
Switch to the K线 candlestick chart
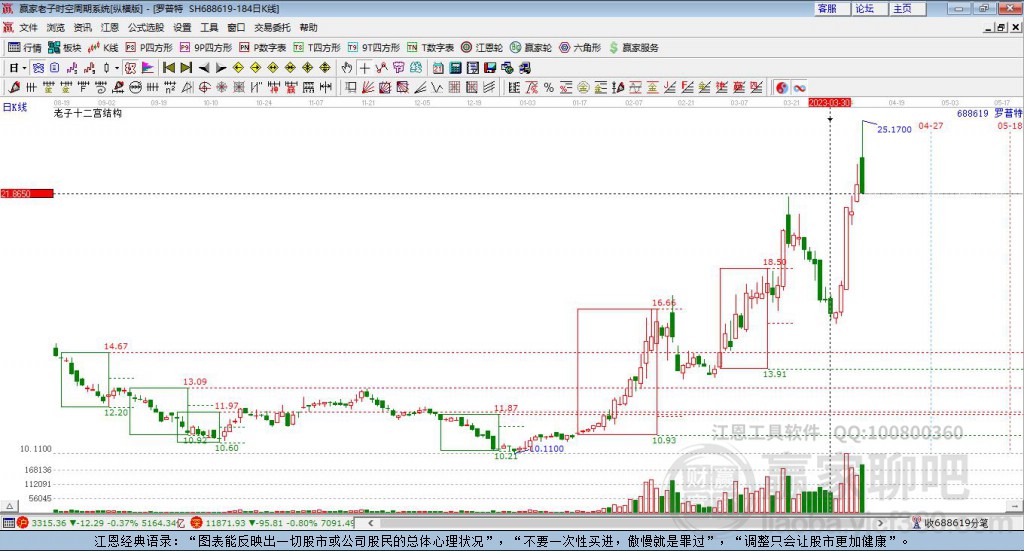pyautogui.click(x=103, y=48)
